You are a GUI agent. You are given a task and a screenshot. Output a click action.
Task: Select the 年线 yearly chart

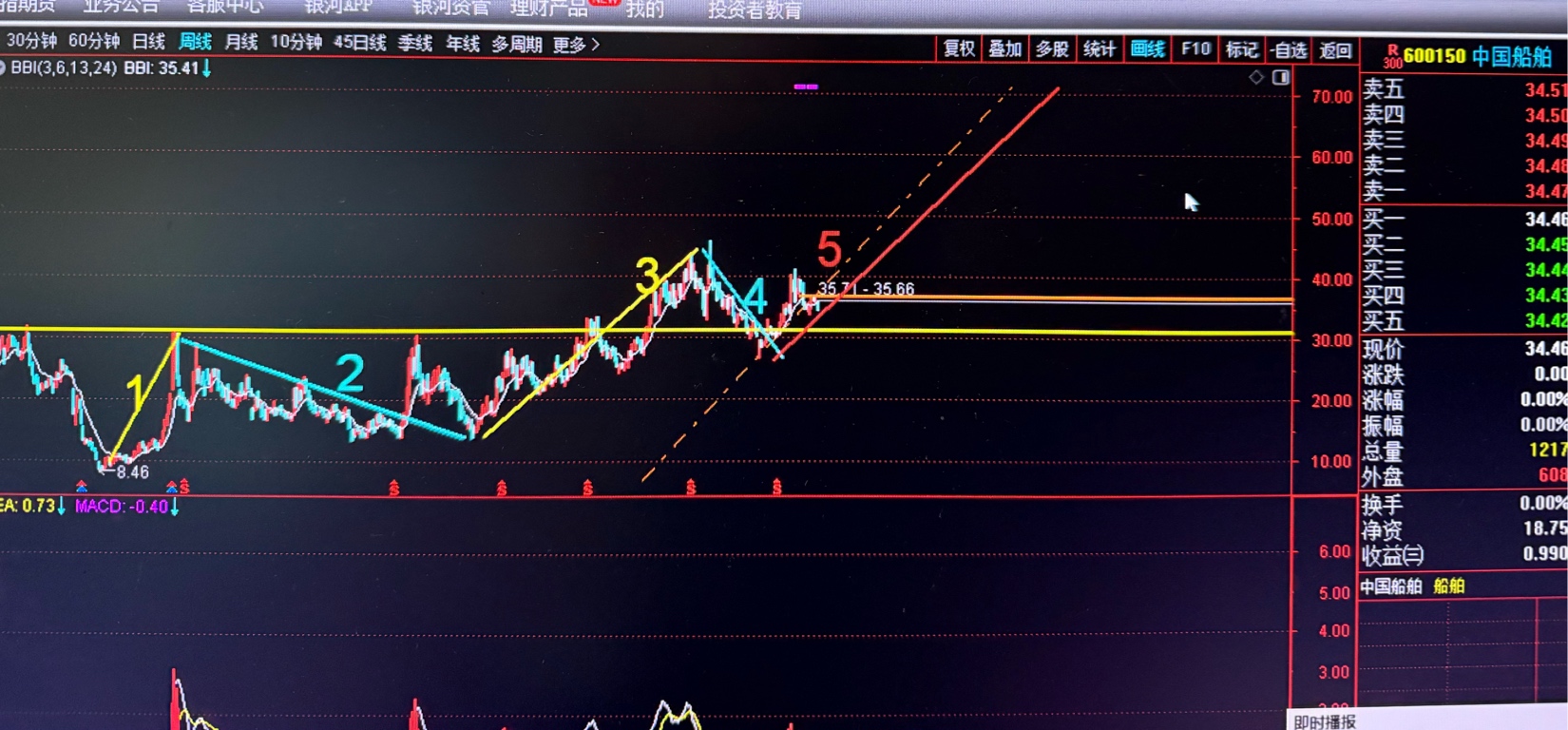tap(463, 44)
